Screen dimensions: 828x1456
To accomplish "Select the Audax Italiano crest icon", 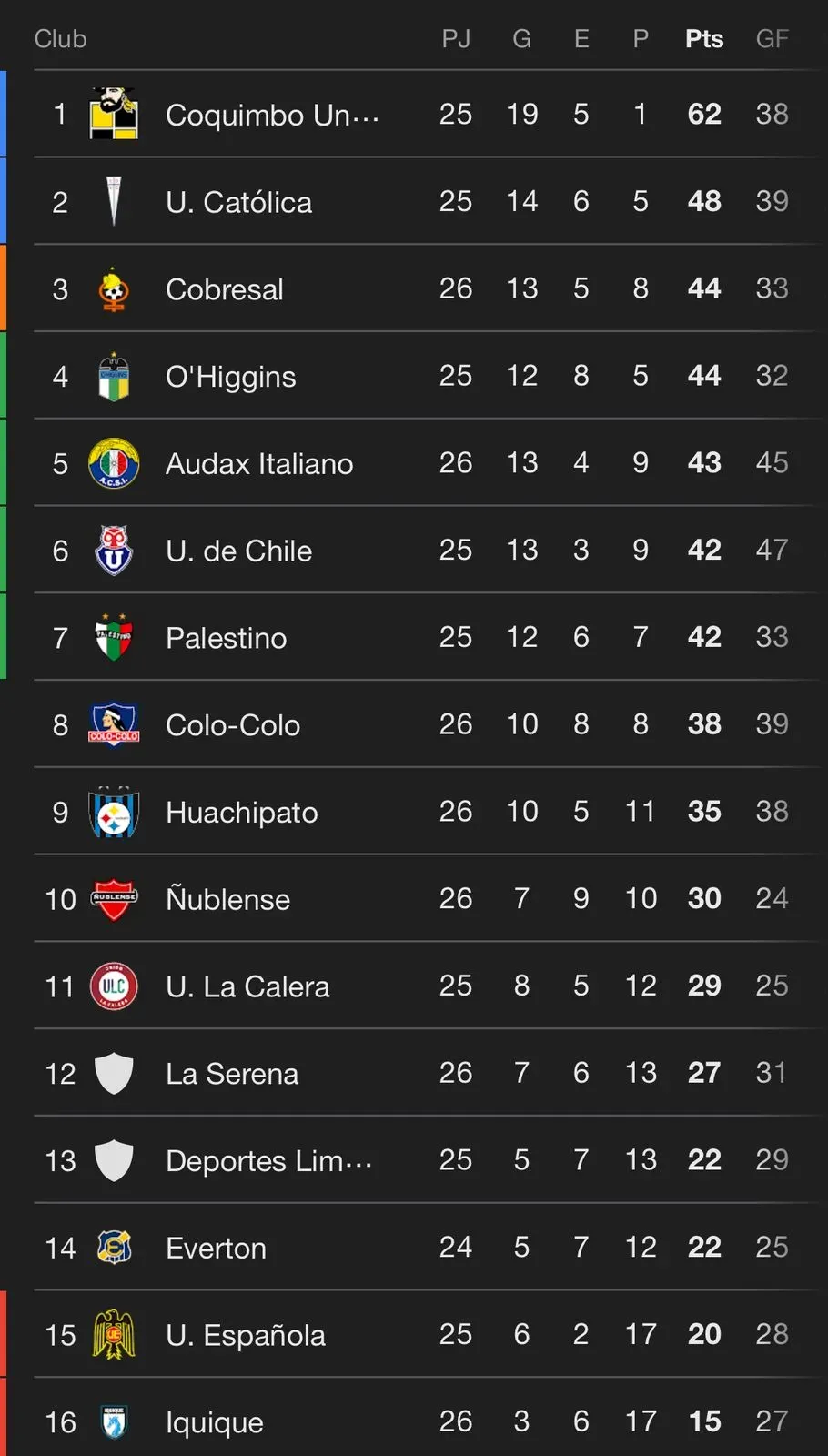I will [x=114, y=463].
